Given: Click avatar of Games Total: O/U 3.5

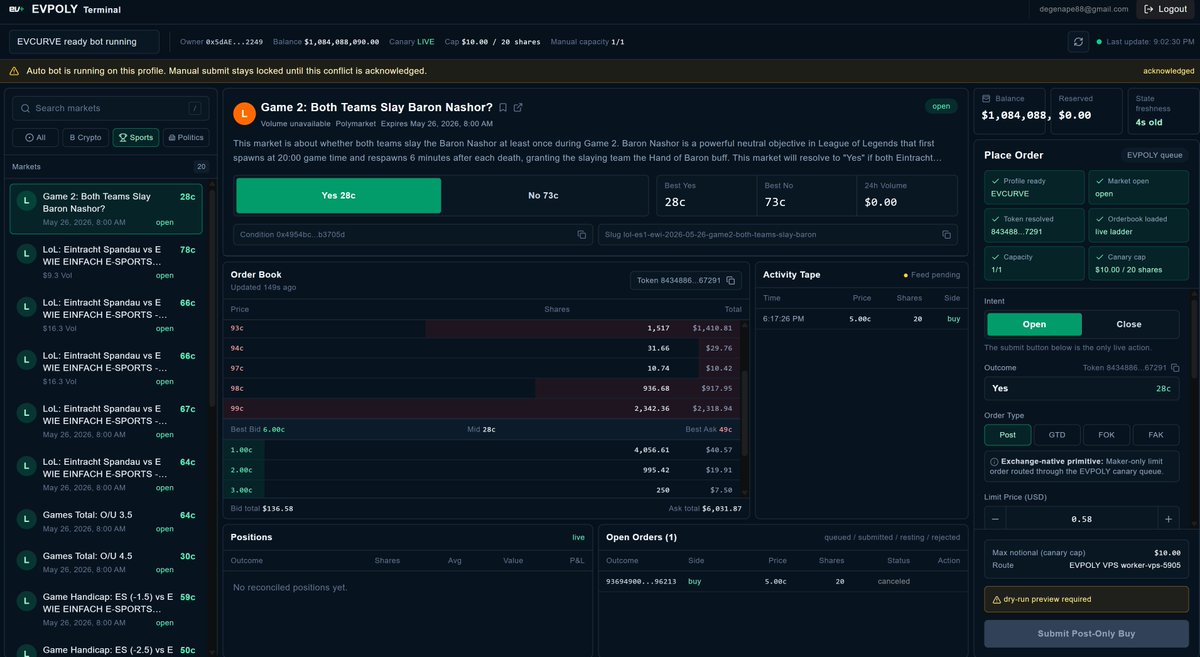Looking at the screenshot, I should point(28,521).
